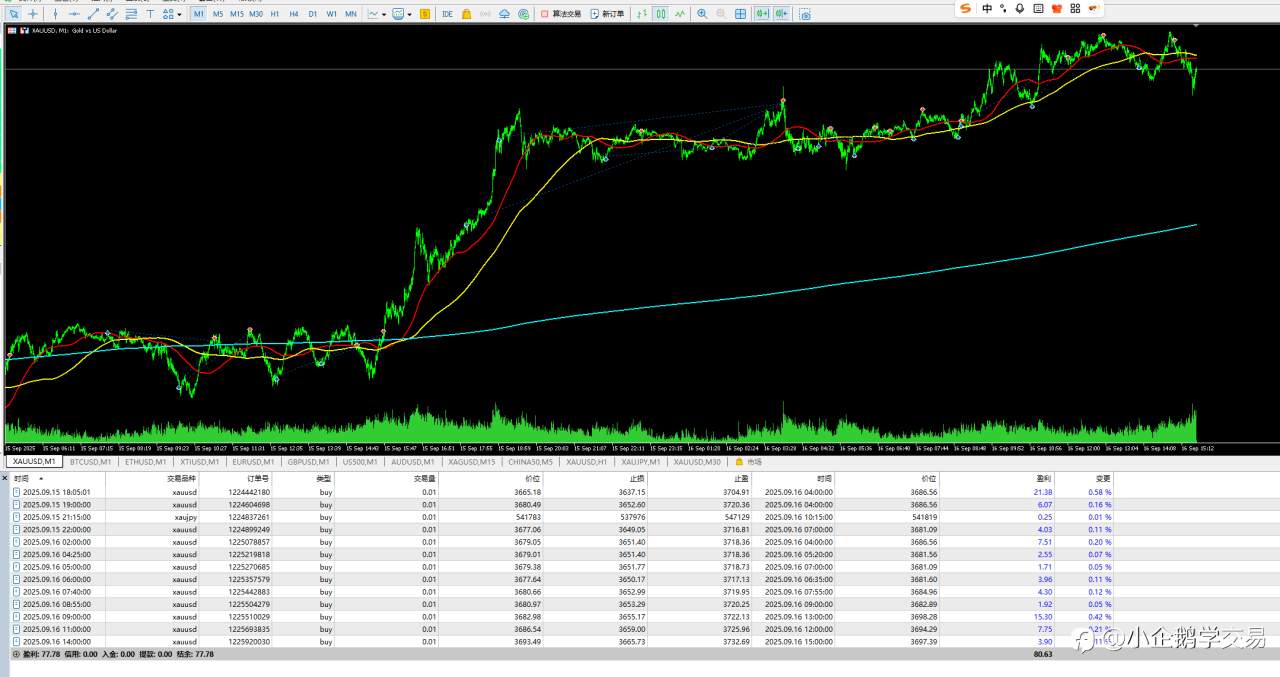Open the market shopping bag icon
The image size is (1280, 677).
pos(466,14)
